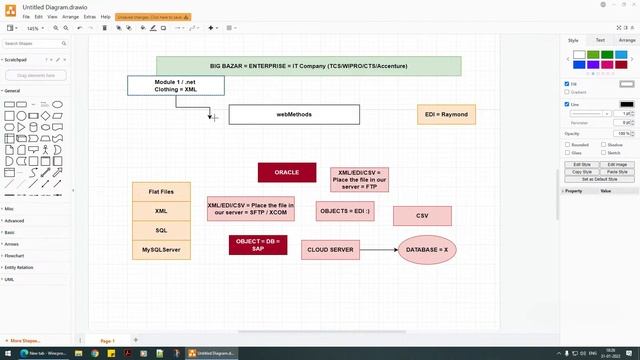Click the delete trash icon
Image resolution: width=640 pixels, height=360 pixels.
[104, 28]
